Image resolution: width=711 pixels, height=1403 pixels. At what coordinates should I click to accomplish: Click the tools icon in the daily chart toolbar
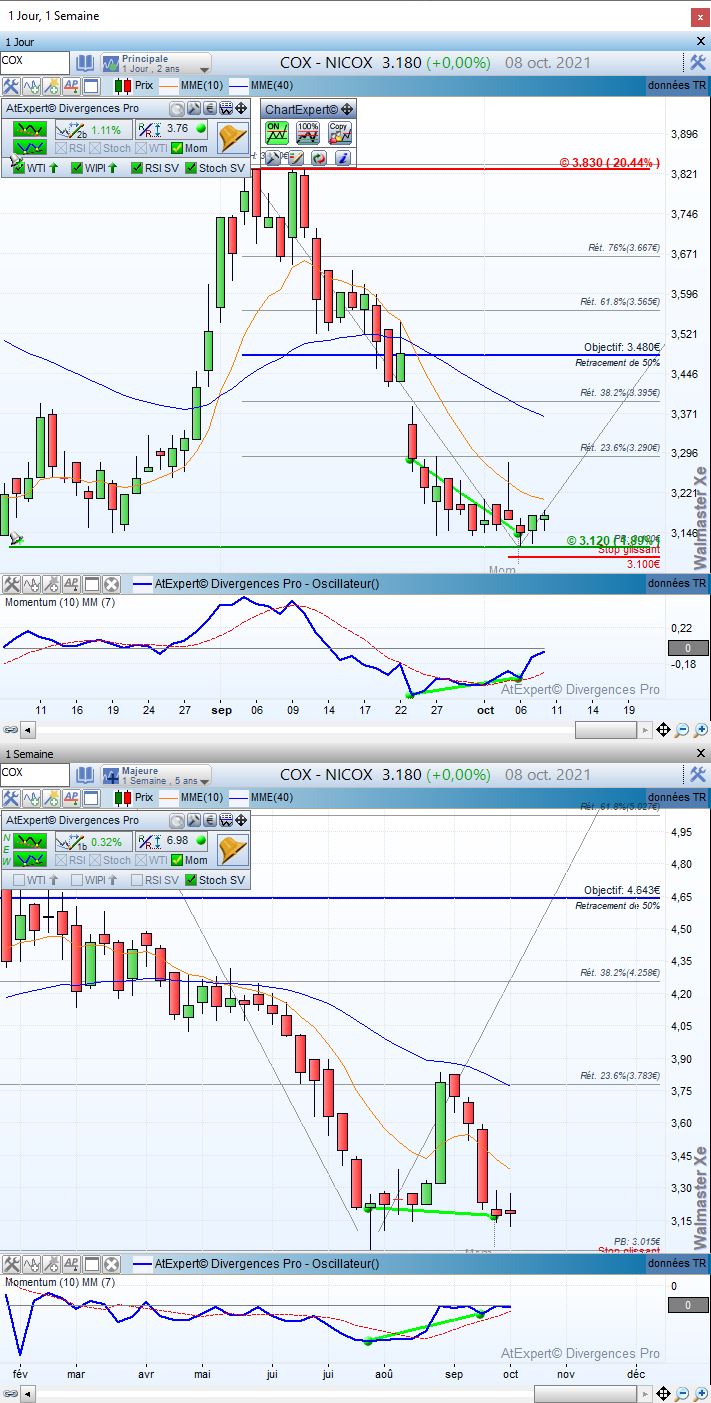(11, 86)
